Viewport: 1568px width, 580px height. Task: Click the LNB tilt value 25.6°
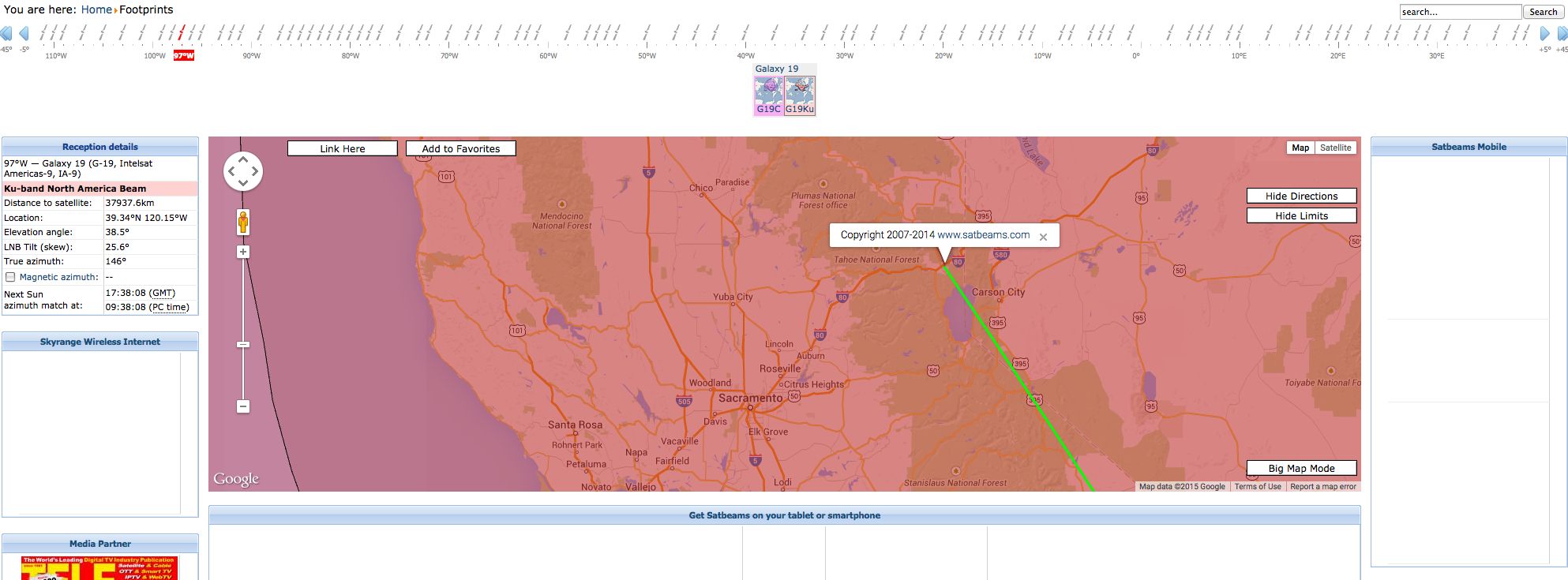point(117,246)
